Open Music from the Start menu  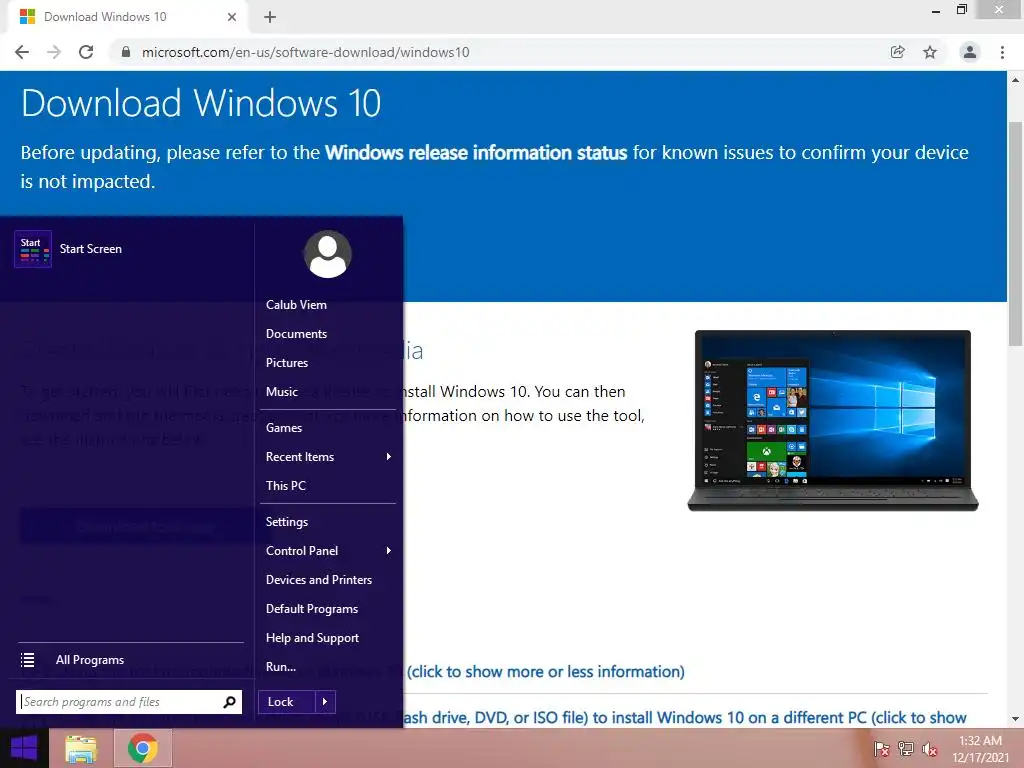[x=281, y=392]
